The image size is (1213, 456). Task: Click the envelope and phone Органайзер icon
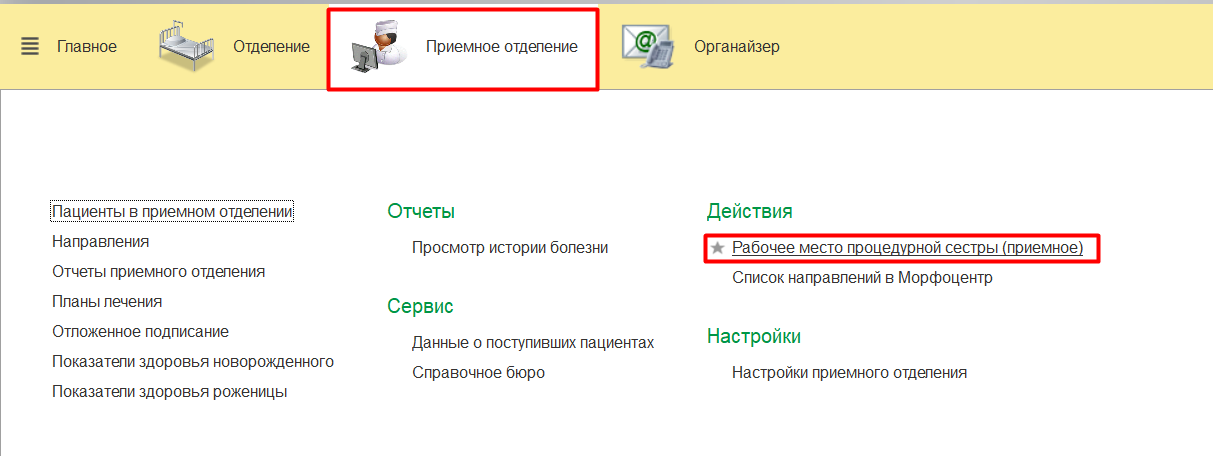click(646, 47)
